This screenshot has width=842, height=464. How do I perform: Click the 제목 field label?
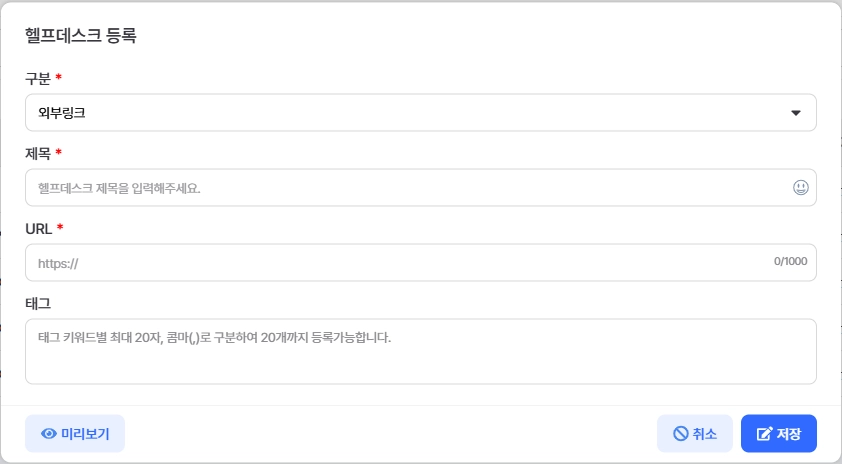coord(38,153)
